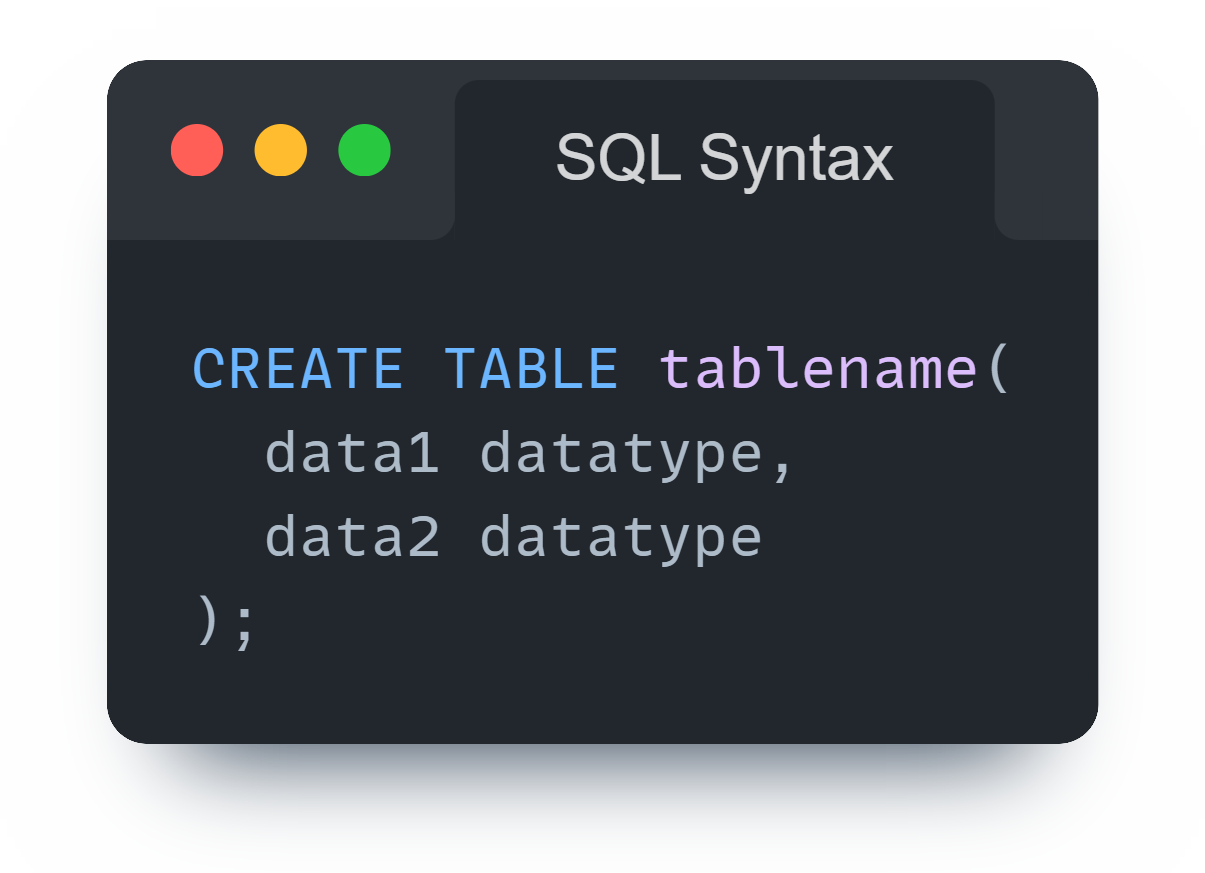Click the data2 column name
The width and height of the screenshot is (1205, 873).
pos(352,538)
